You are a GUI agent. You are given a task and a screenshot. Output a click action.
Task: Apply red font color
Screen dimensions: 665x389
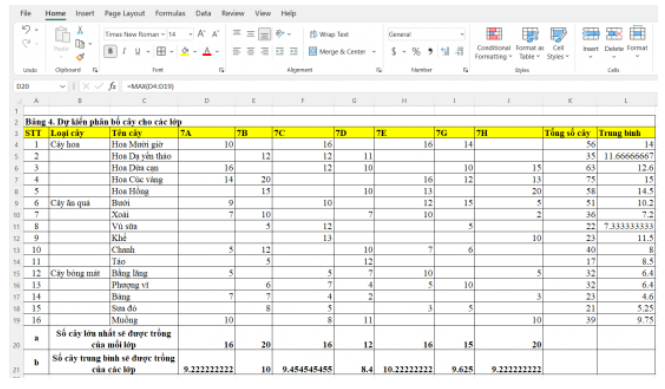click(x=207, y=52)
